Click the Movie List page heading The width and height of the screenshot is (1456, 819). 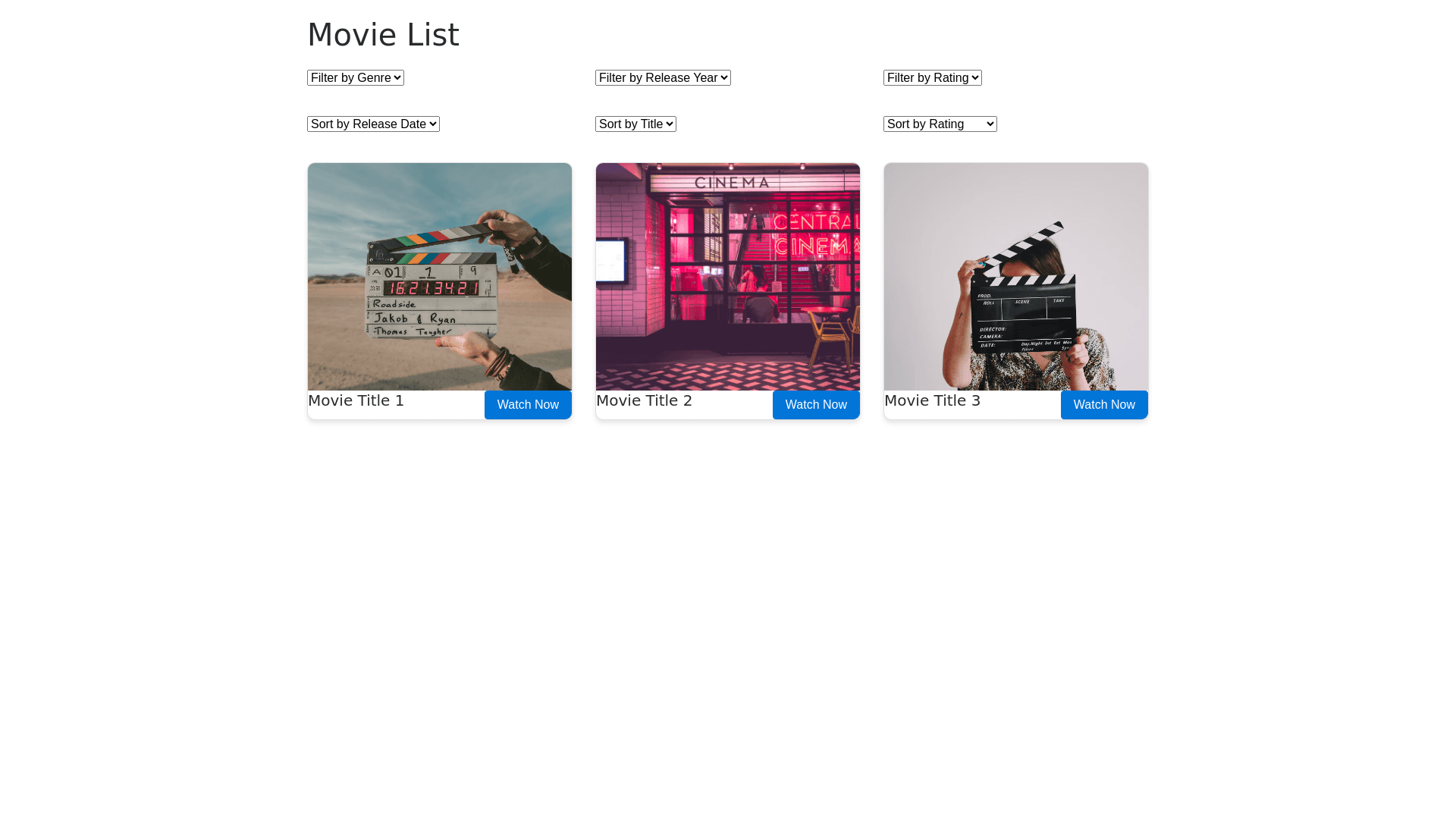tap(383, 35)
